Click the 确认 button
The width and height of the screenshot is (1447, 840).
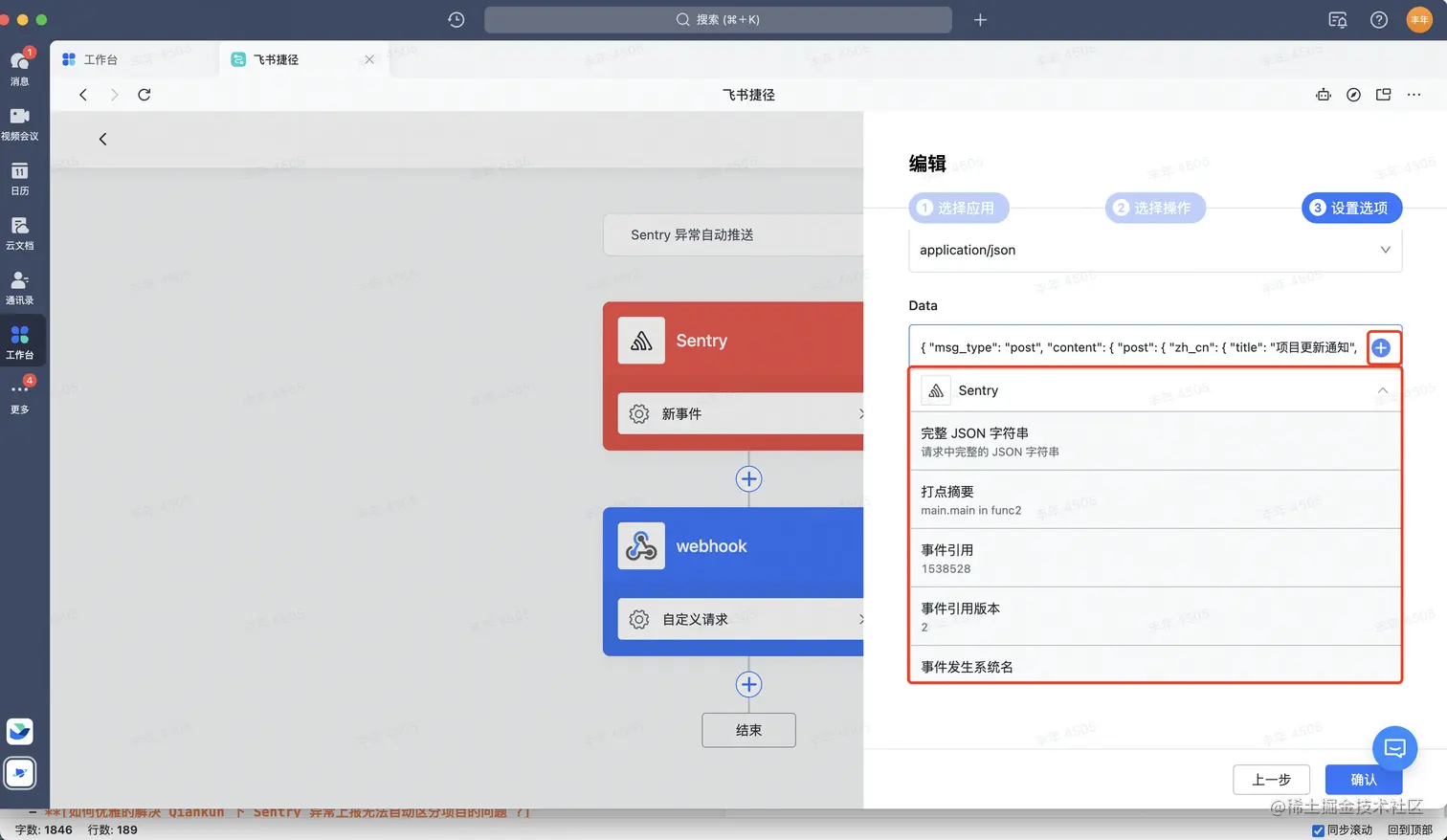(1363, 780)
